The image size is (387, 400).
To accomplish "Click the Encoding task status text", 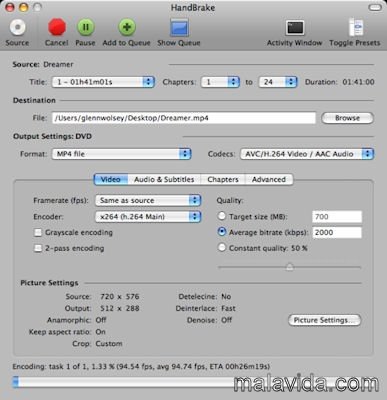I will [141, 367].
